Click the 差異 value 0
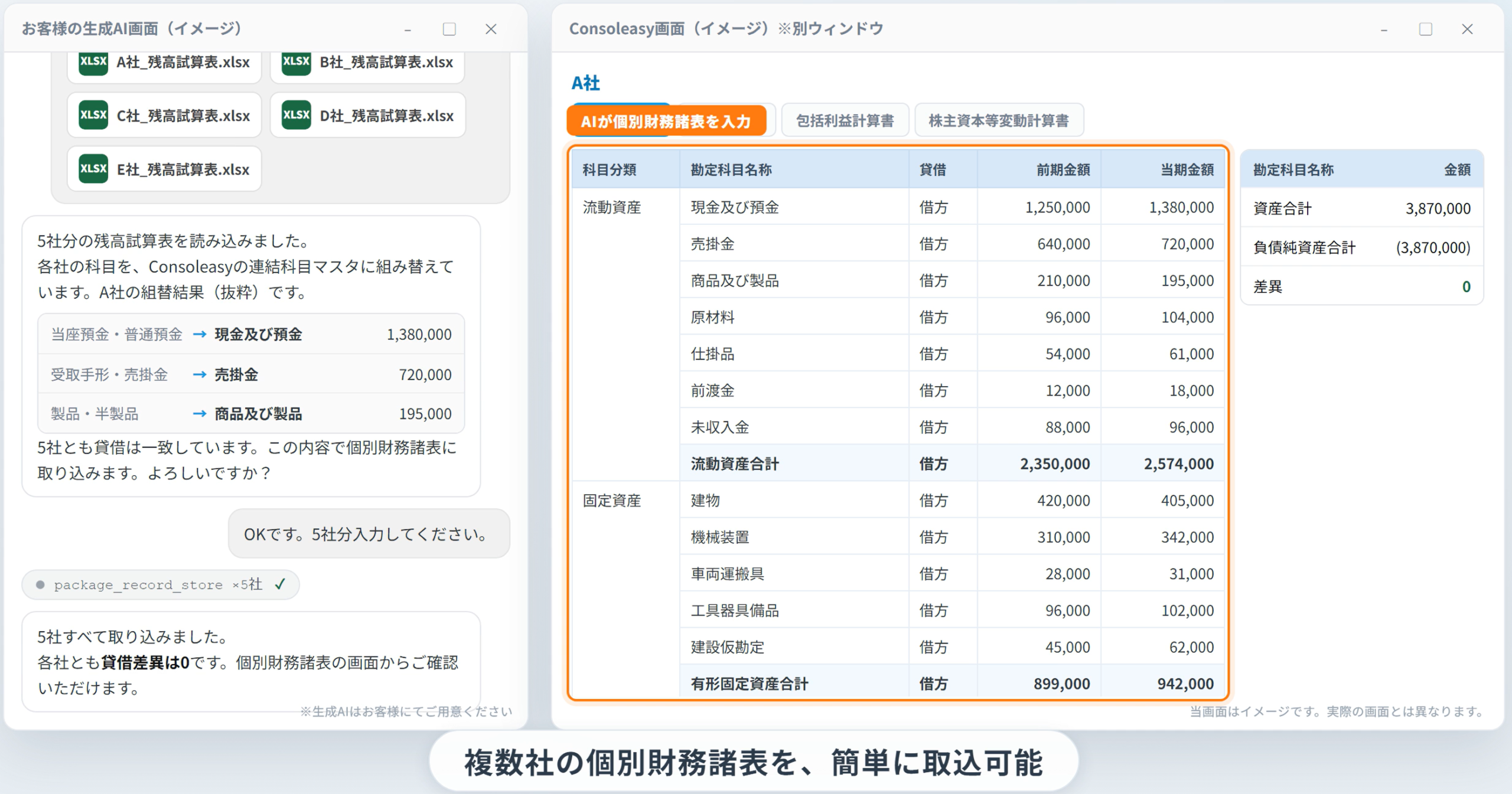1512x794 pixels. click(x=1466, y=286)
